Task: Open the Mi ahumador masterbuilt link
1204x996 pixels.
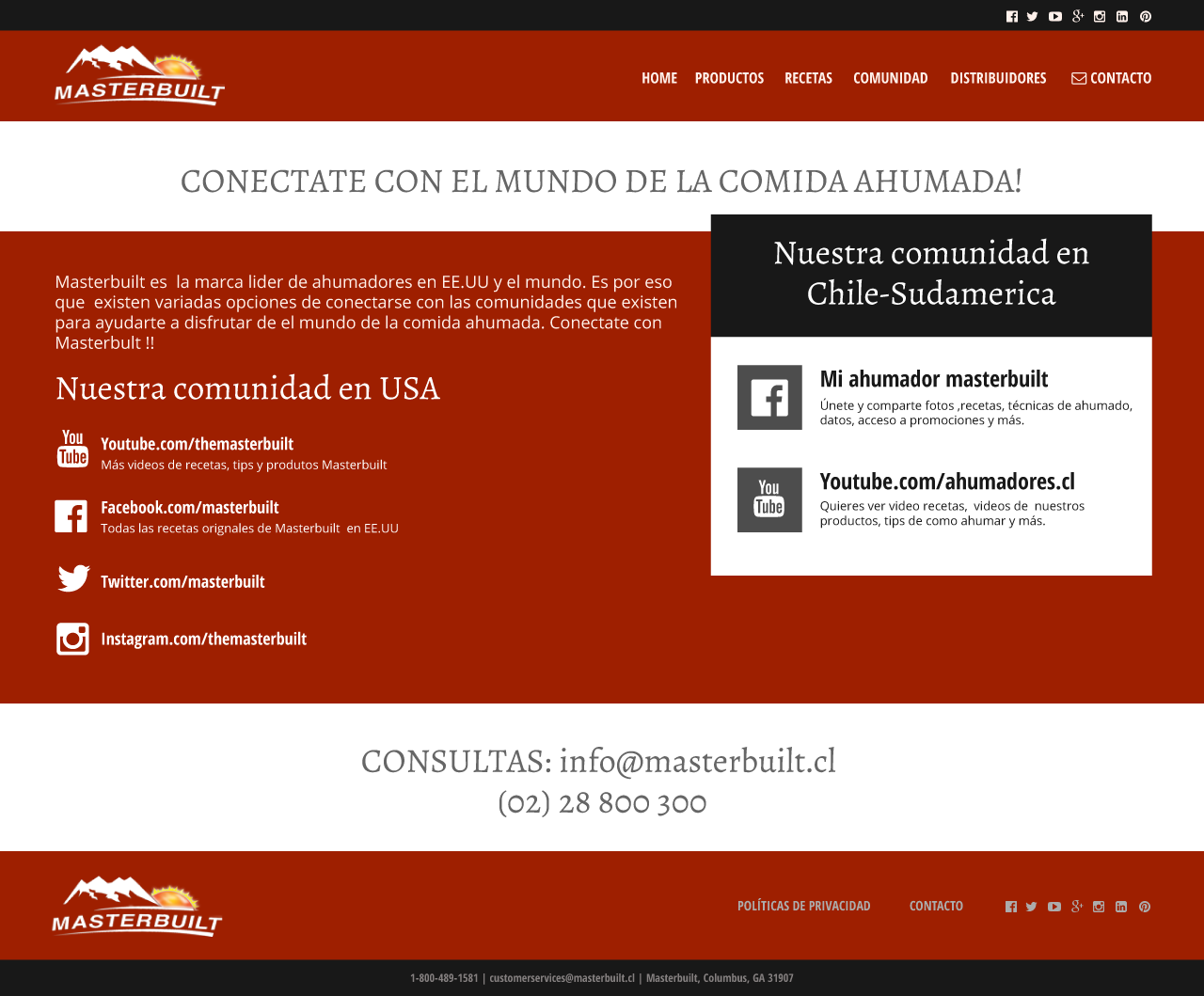Action: (x=933, y=379)
